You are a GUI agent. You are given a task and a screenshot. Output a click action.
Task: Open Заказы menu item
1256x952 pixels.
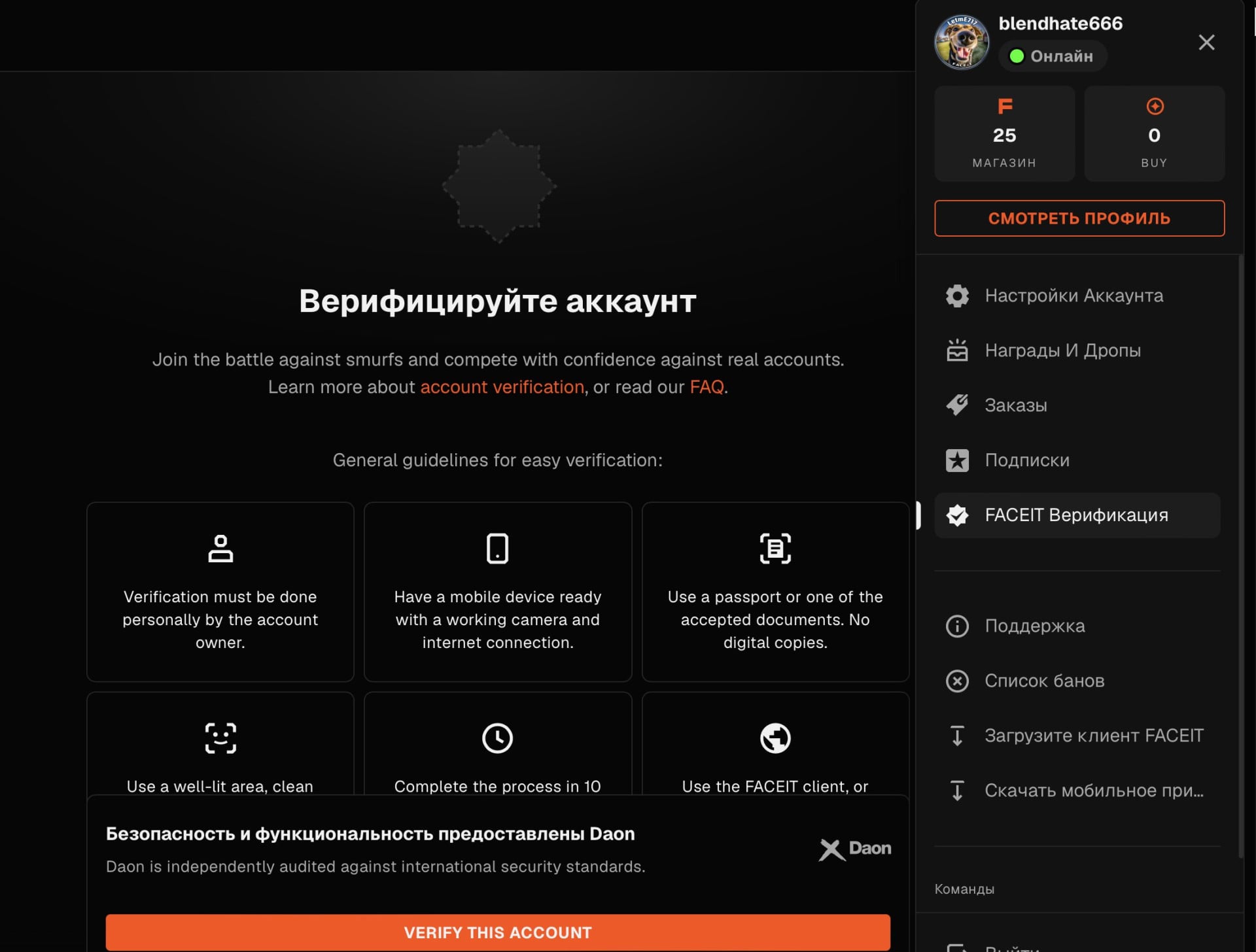pyautogui.click(x=1077, y=405)
